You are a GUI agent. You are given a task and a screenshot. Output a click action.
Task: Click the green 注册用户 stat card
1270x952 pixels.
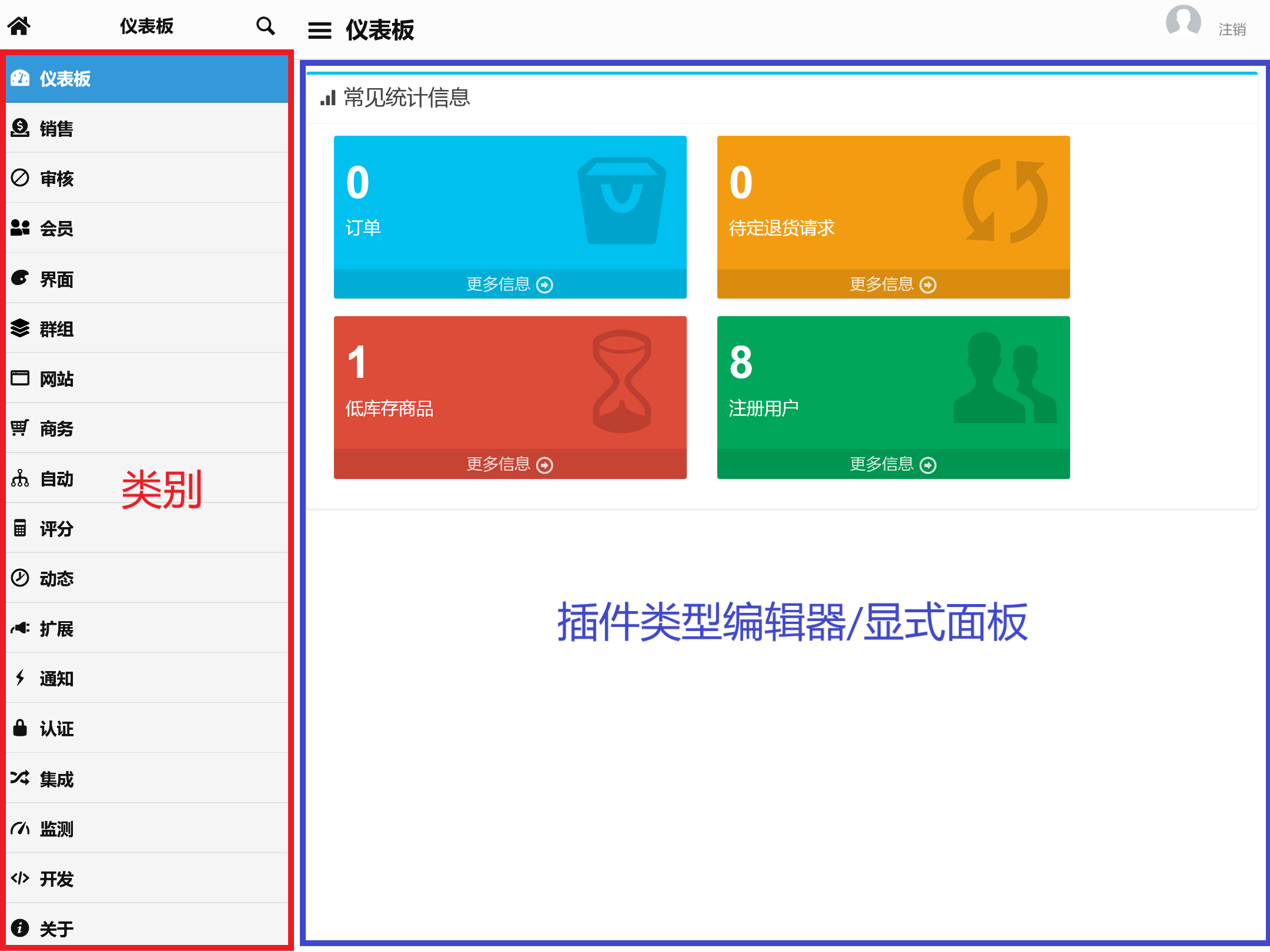pyautogui.click(x=893, y=382)
